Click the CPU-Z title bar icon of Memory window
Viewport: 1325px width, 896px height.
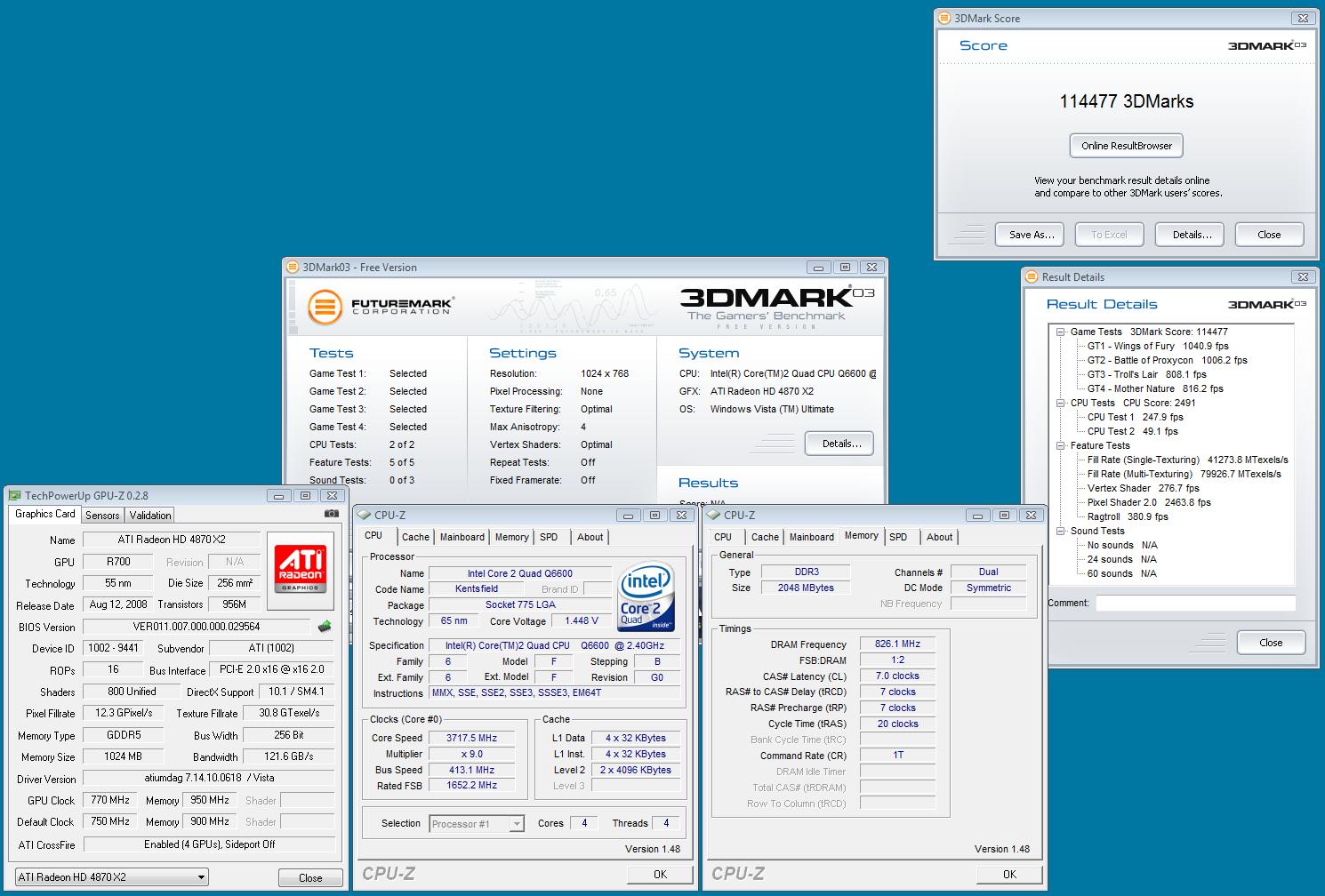[713, 515]
